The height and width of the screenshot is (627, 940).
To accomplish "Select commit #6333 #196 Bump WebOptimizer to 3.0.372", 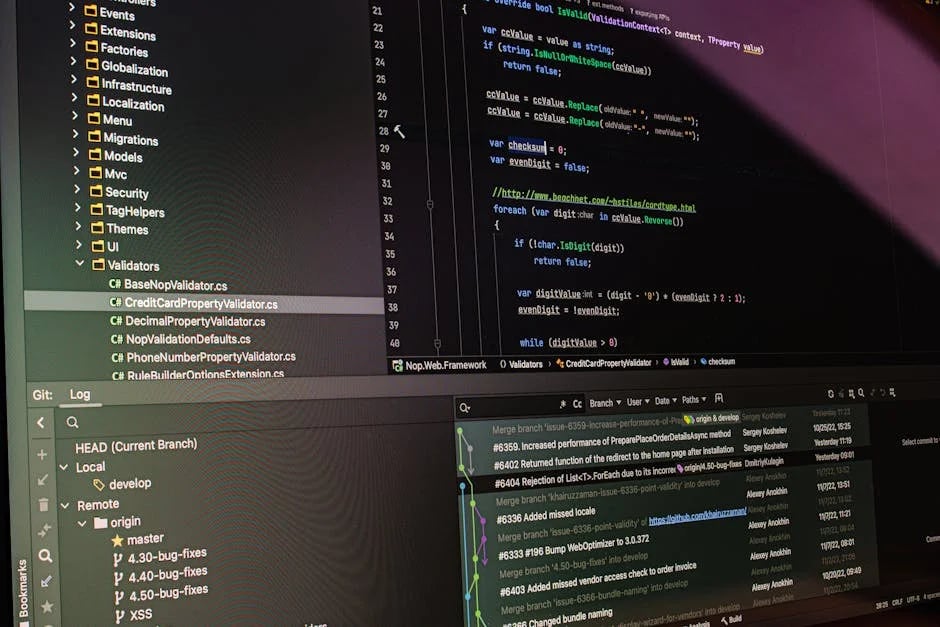I will coord(573,547).
